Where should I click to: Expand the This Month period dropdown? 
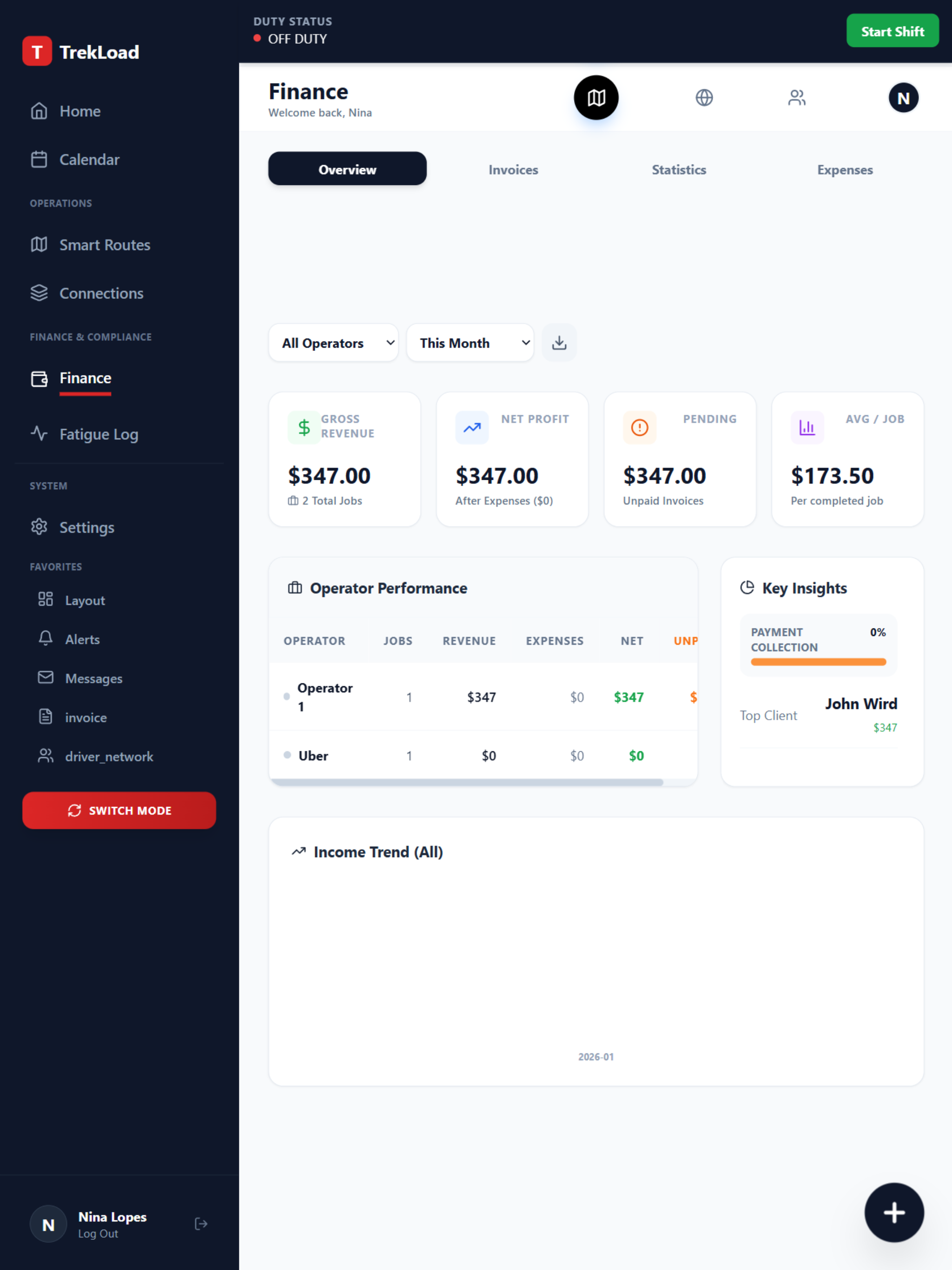(470, 343)
